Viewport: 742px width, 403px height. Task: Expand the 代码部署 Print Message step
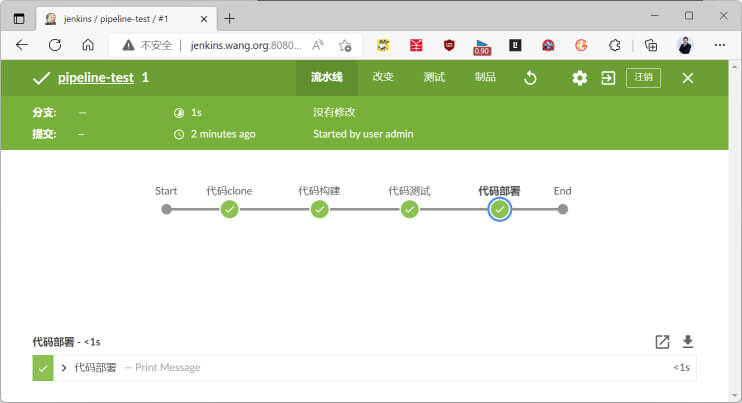pos(64,368)
